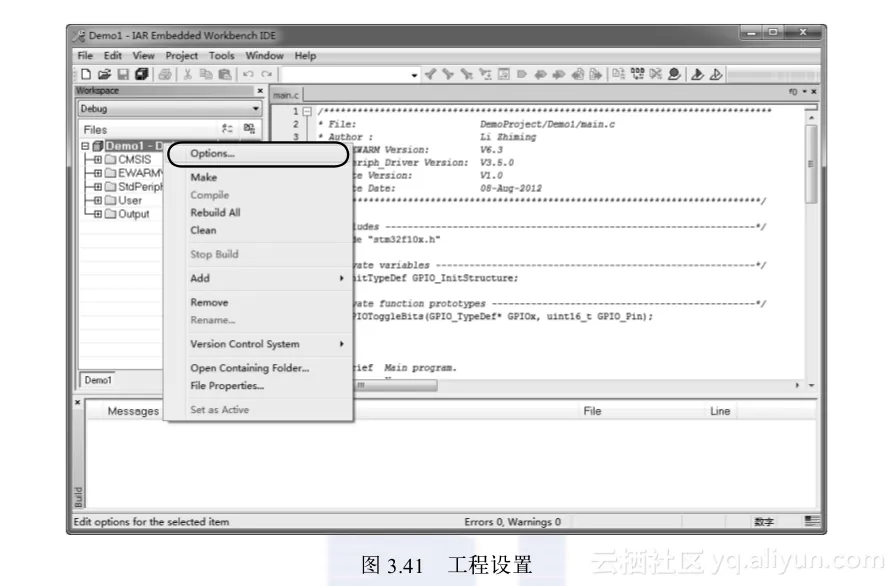
Task: Select the Demo1 workspace tab
Action: click(x=98, y=380)
